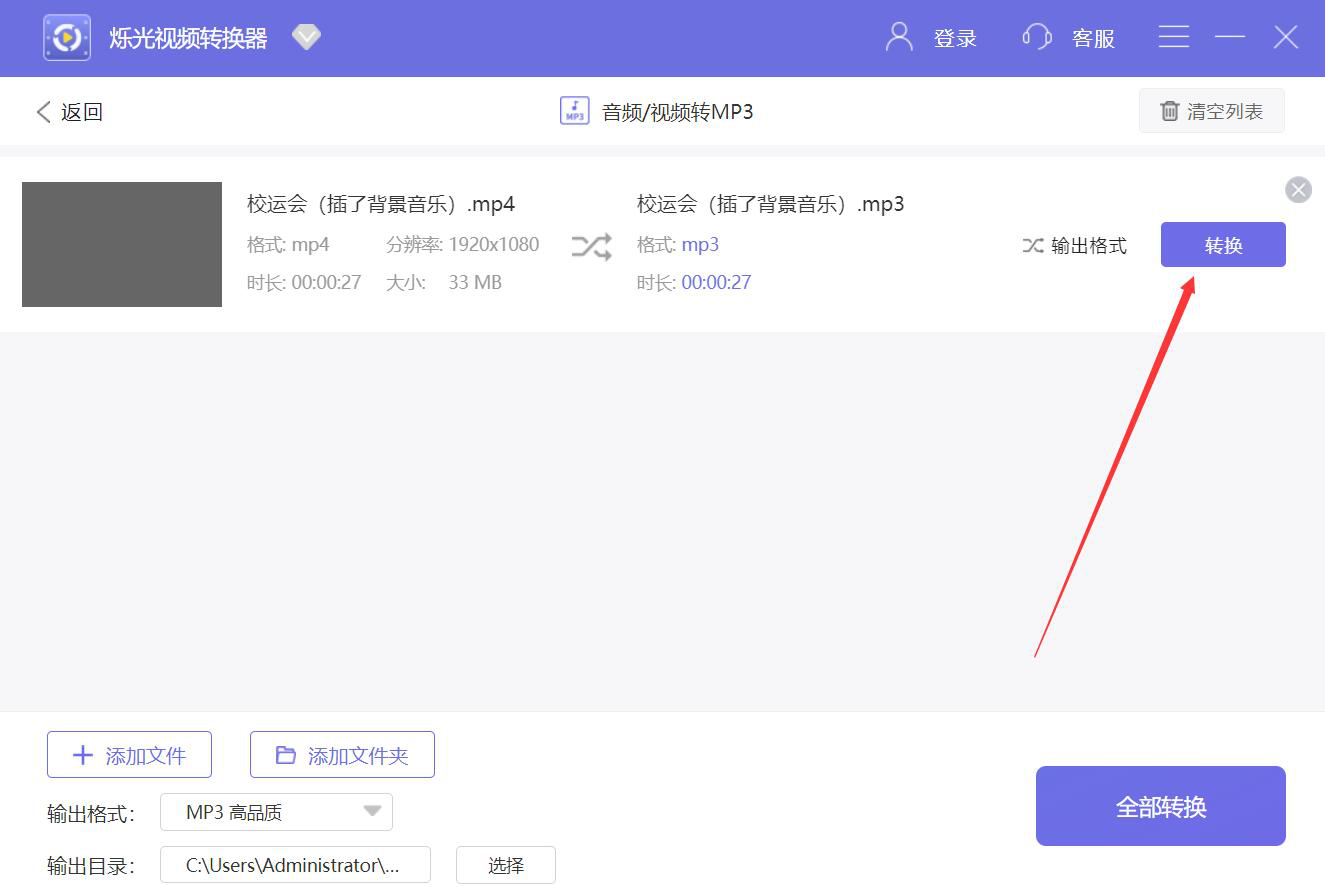The image size is (1325, 887).
Task: Click the 烁光视频转换器 app logo icon
Action: click(x=67, y=38)
